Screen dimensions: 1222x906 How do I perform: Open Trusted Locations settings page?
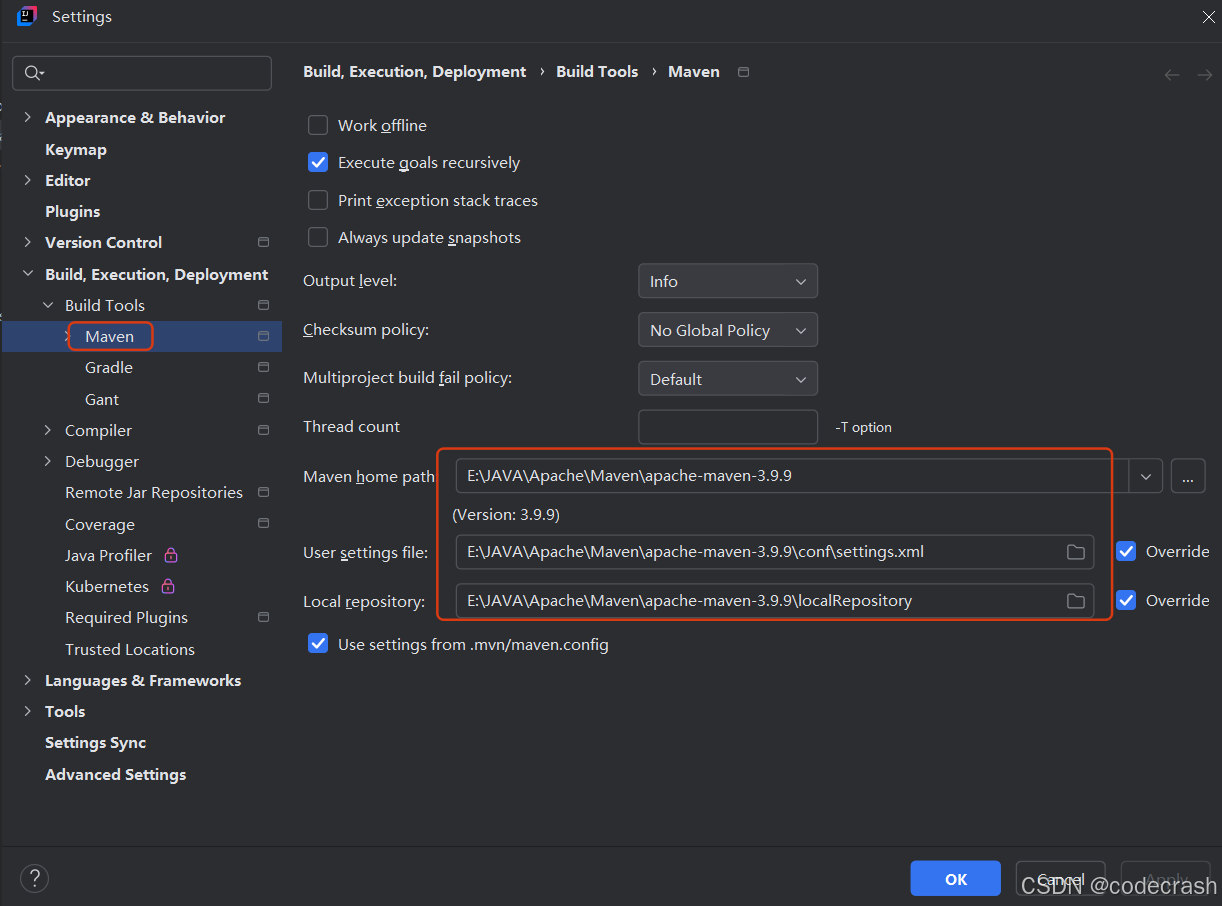(x=130, y=649)
